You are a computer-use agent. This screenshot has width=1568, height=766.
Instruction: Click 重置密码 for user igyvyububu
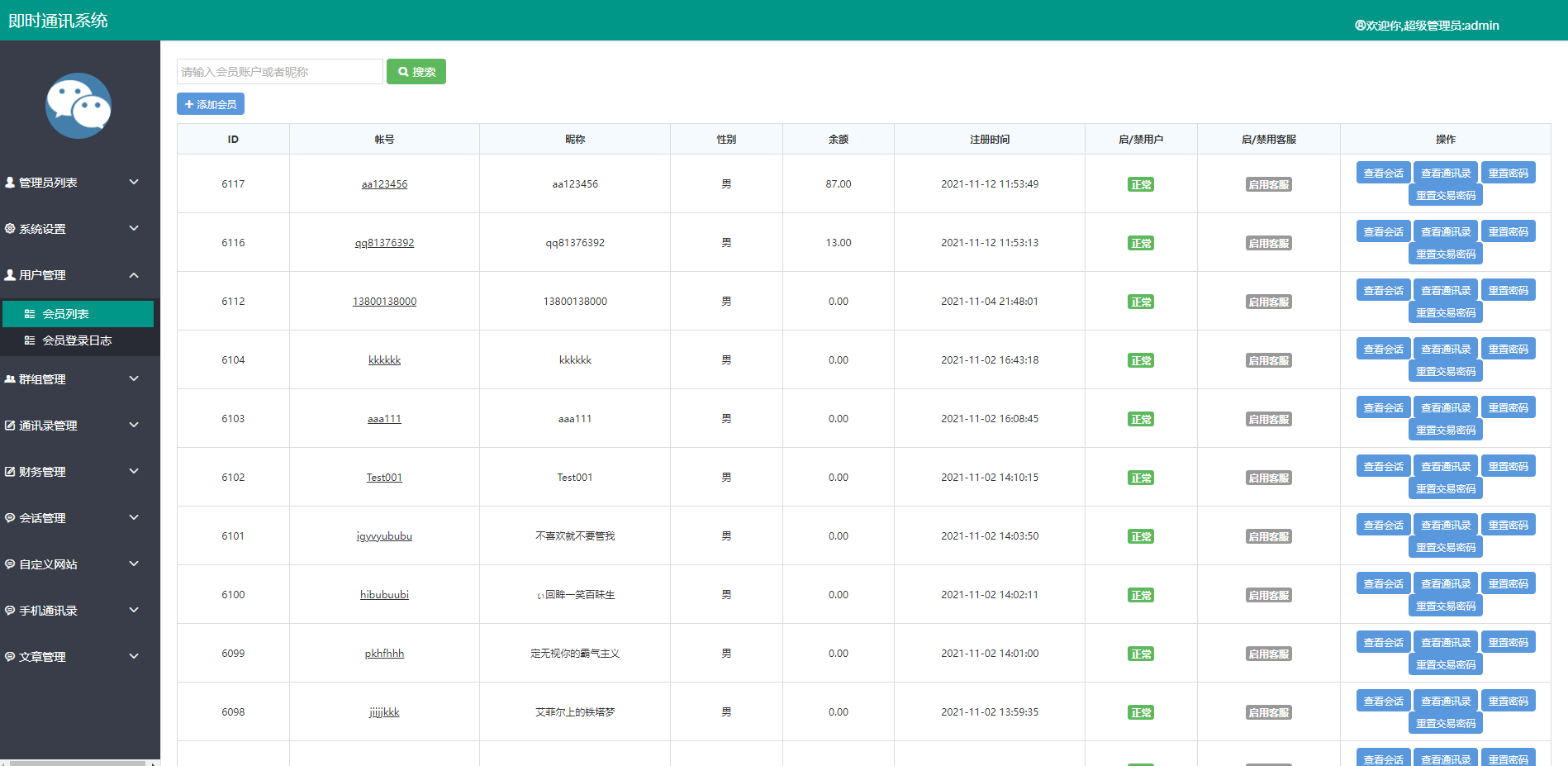1508,525
